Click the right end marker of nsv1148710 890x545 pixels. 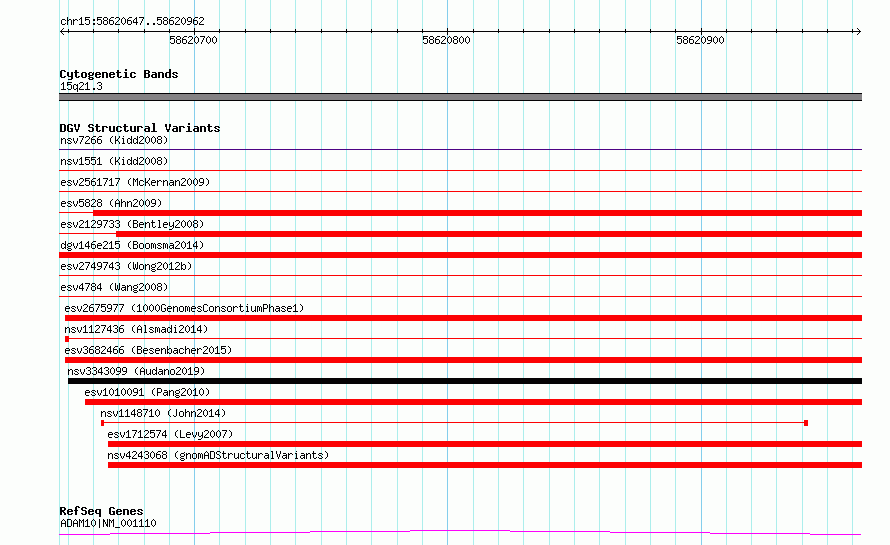(806, 423)
